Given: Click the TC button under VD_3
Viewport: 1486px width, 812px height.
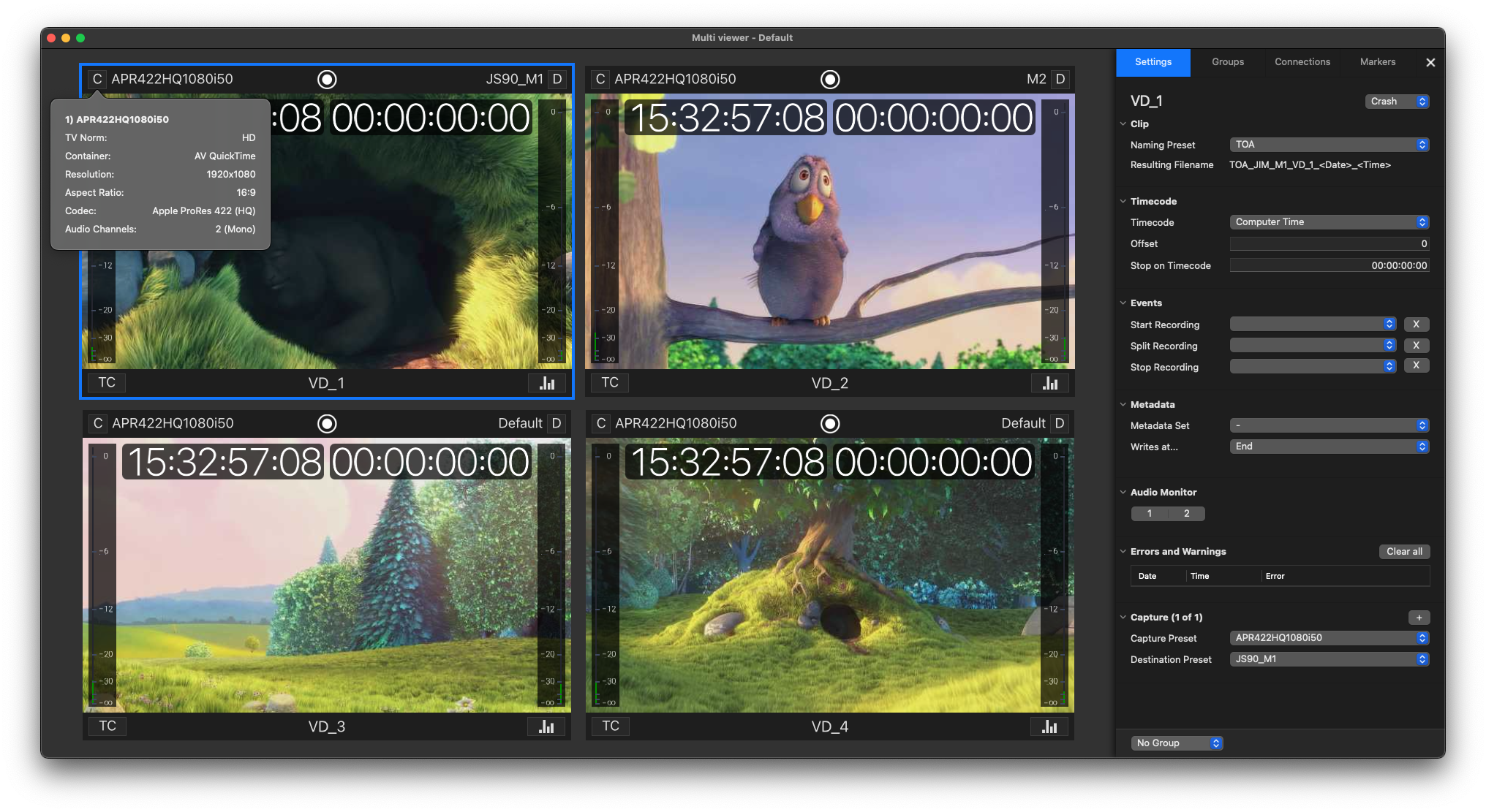Looking at the screenshot, I should click(108, 726).
